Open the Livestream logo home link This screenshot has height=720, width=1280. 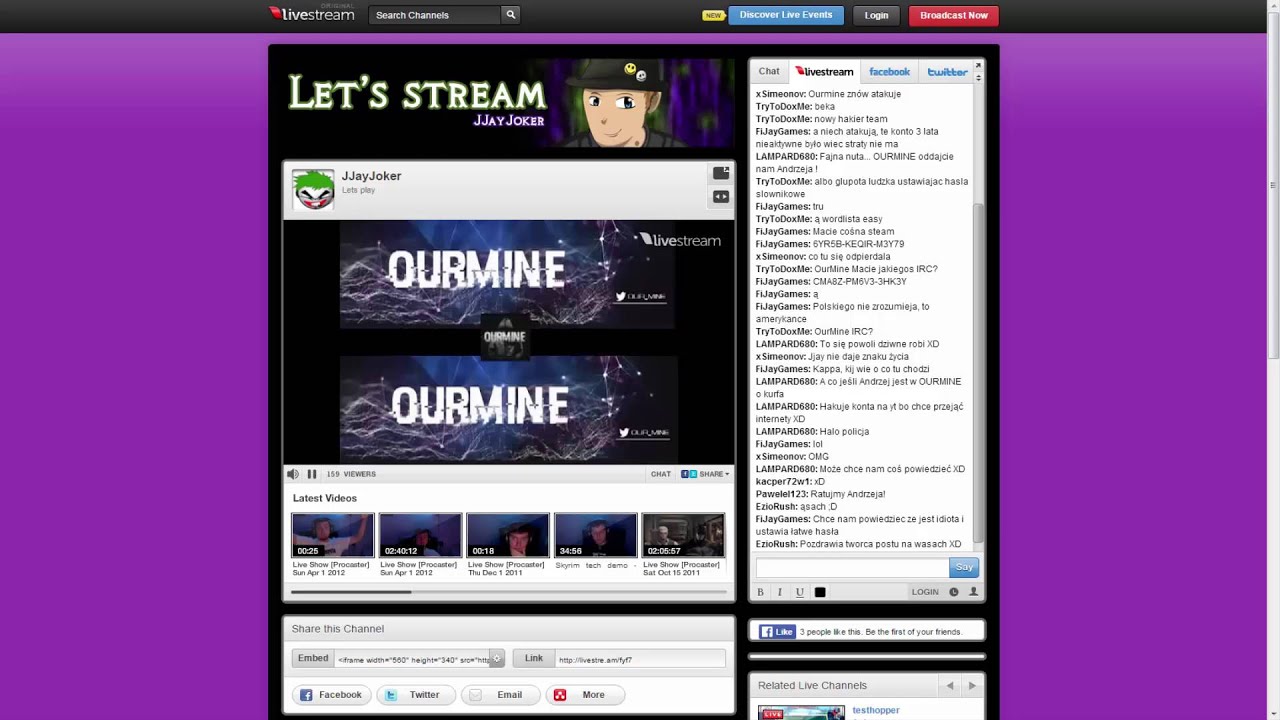point(312,14)
